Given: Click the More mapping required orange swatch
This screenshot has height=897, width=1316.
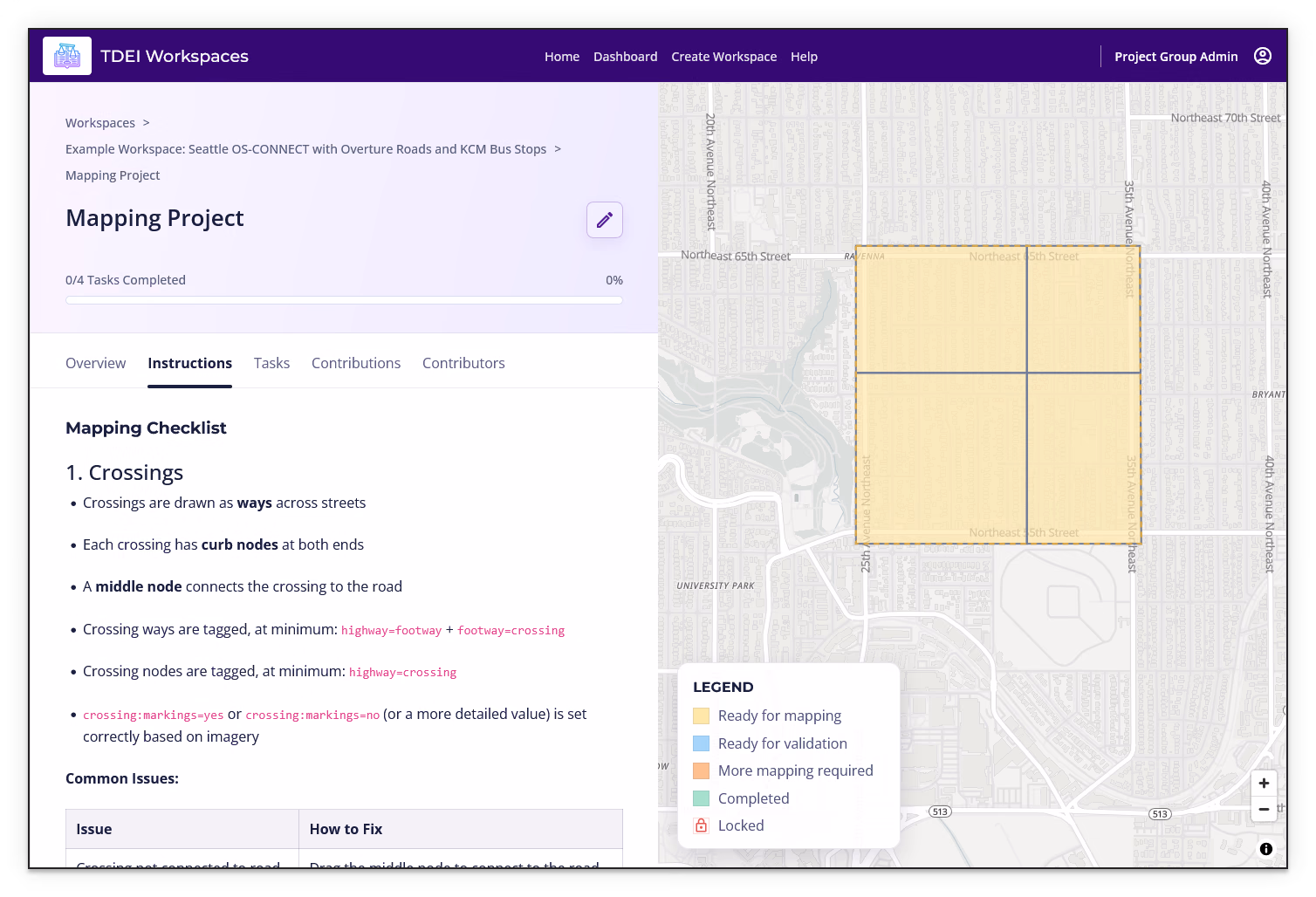Looking at the screenshot, I should tap(701, 770).
